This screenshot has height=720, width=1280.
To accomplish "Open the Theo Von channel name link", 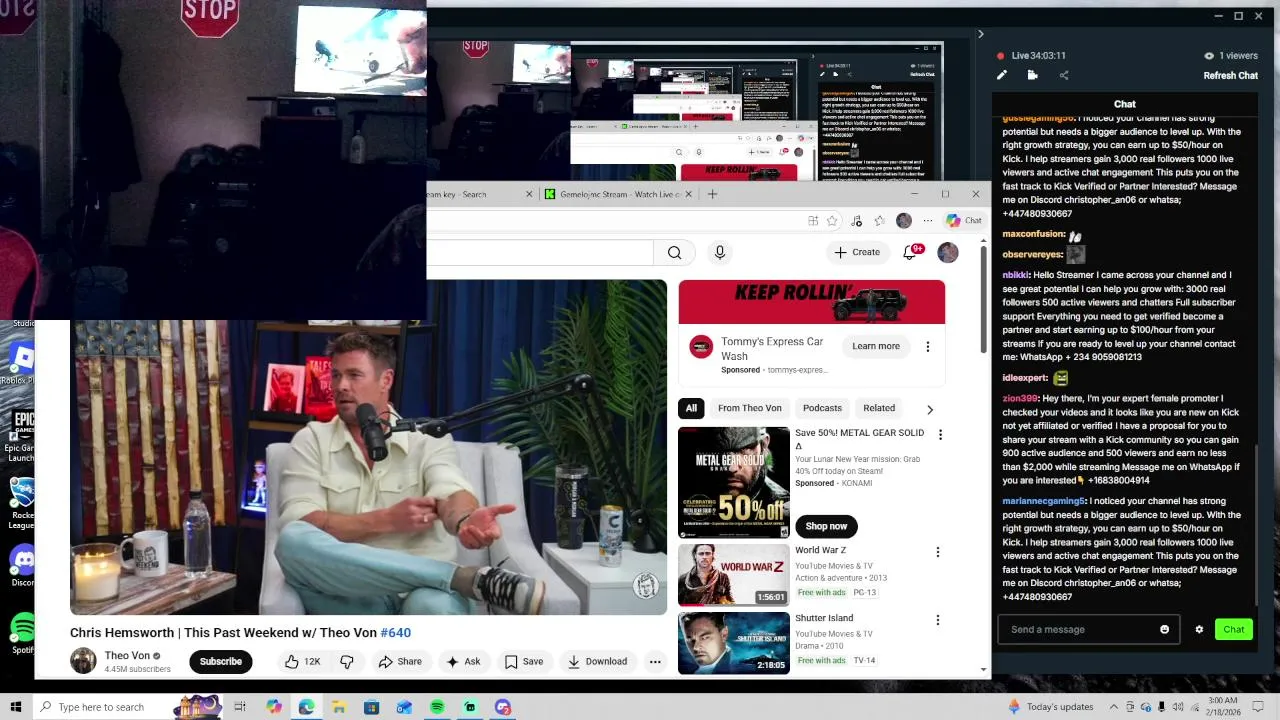I will (x=127, y=656).
